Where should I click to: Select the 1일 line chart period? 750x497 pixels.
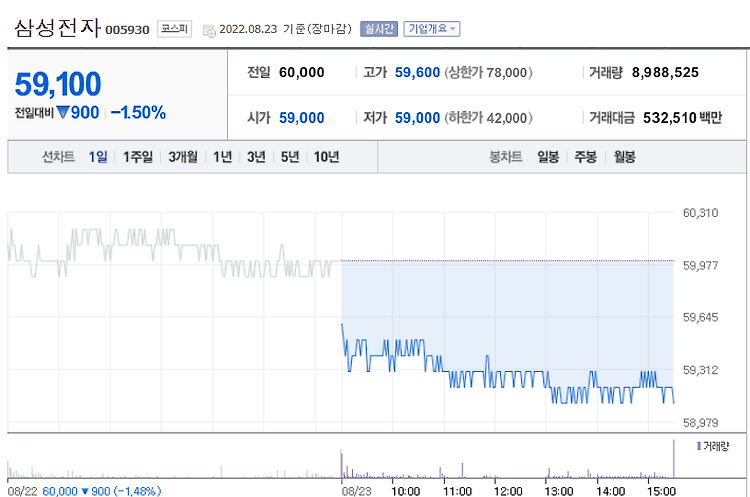pyautogui.click(x=98, y=156)
